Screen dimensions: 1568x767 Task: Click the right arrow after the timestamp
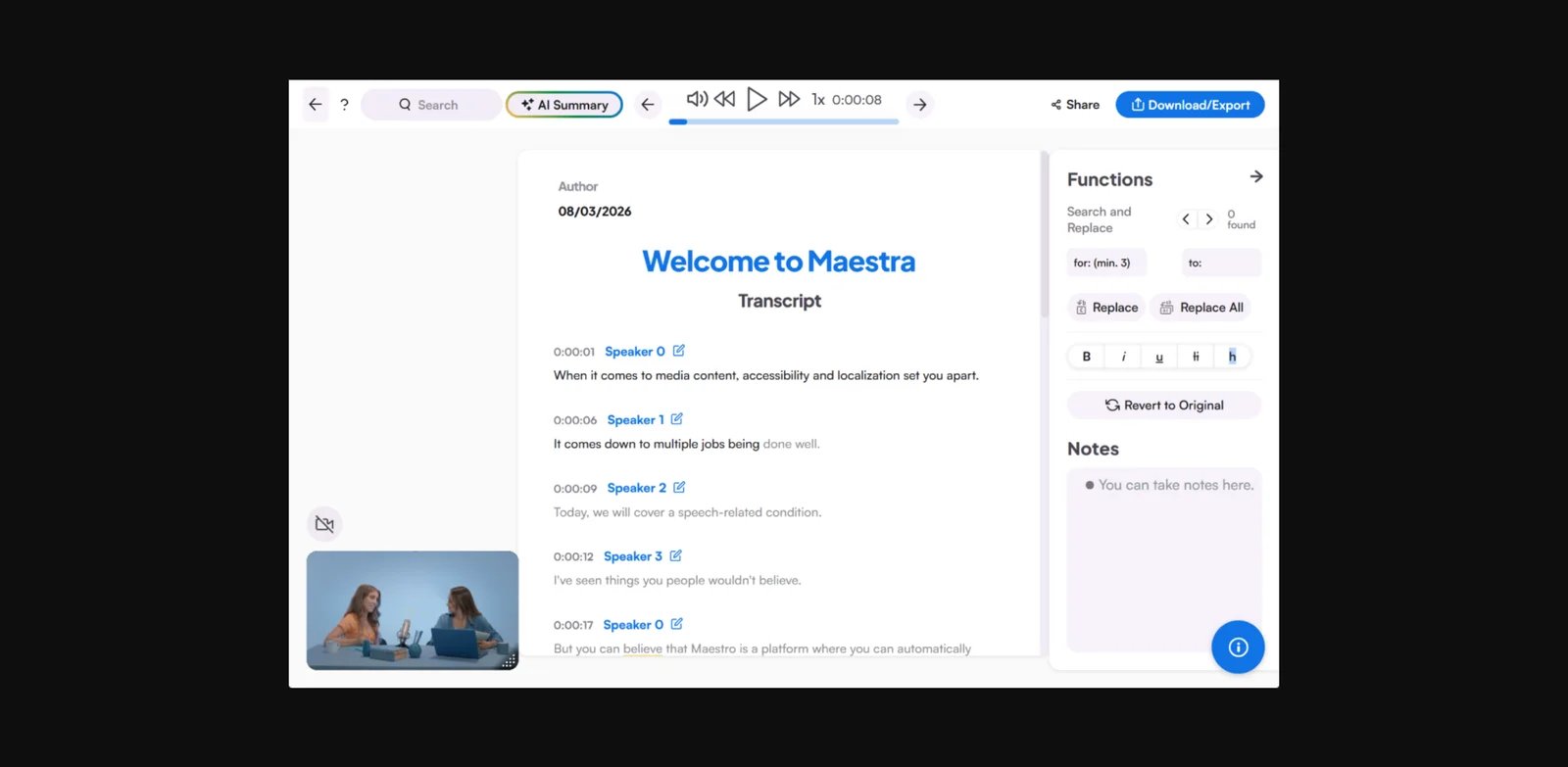tap(920, 105)
